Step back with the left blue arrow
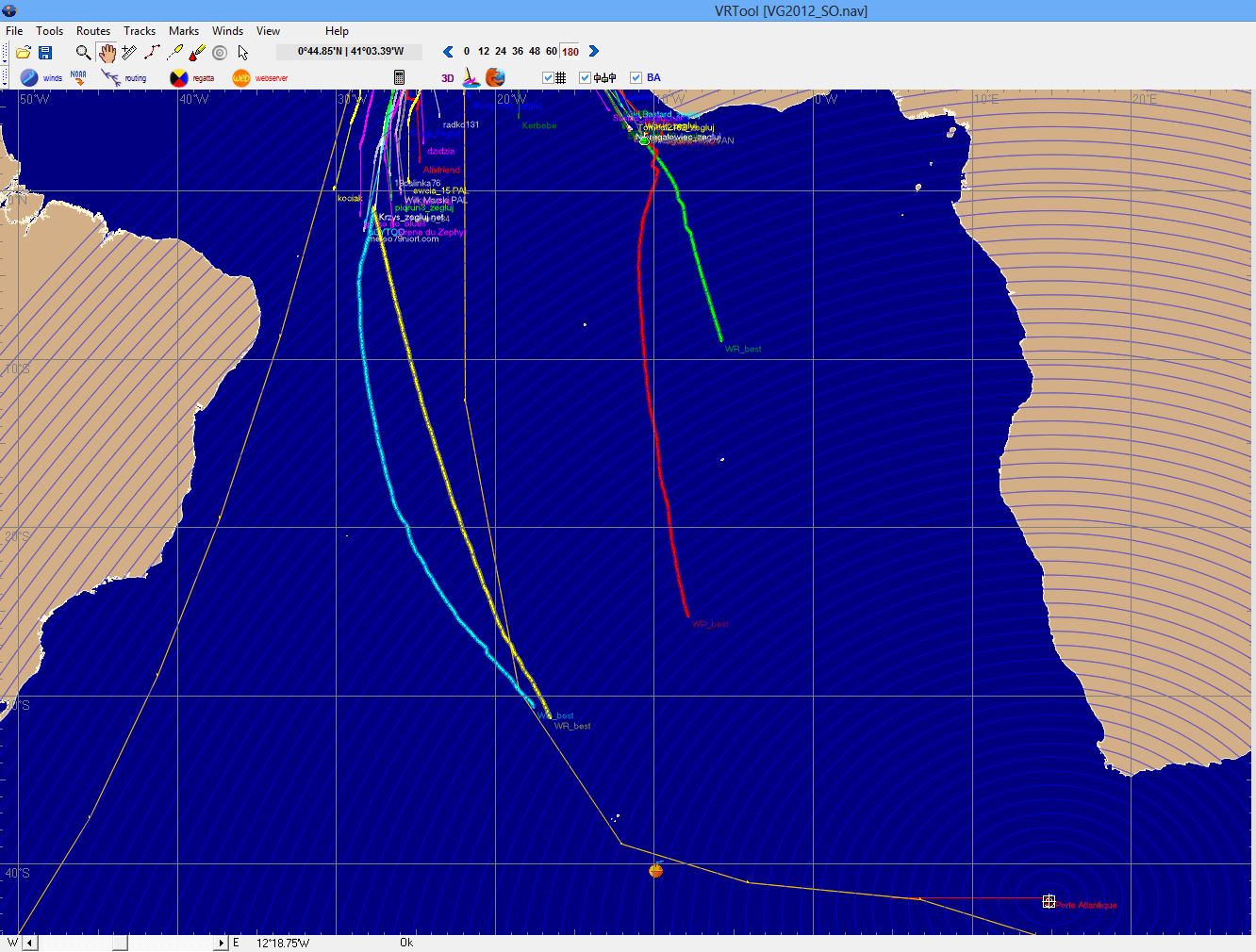Screen dimensions: 1256x952 click(448, 52)
